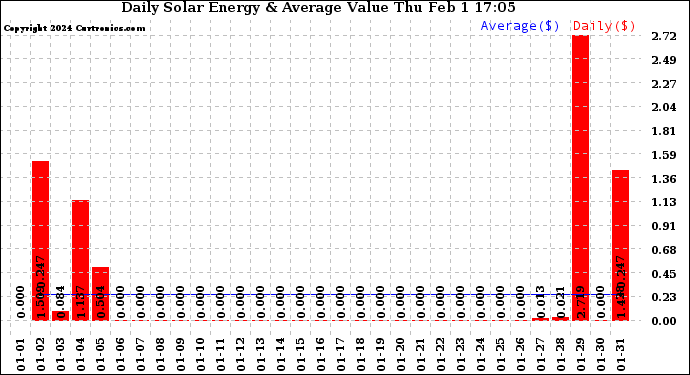Click the y-axis label "0.00"
690x375 pixels.
click(664, 321)
